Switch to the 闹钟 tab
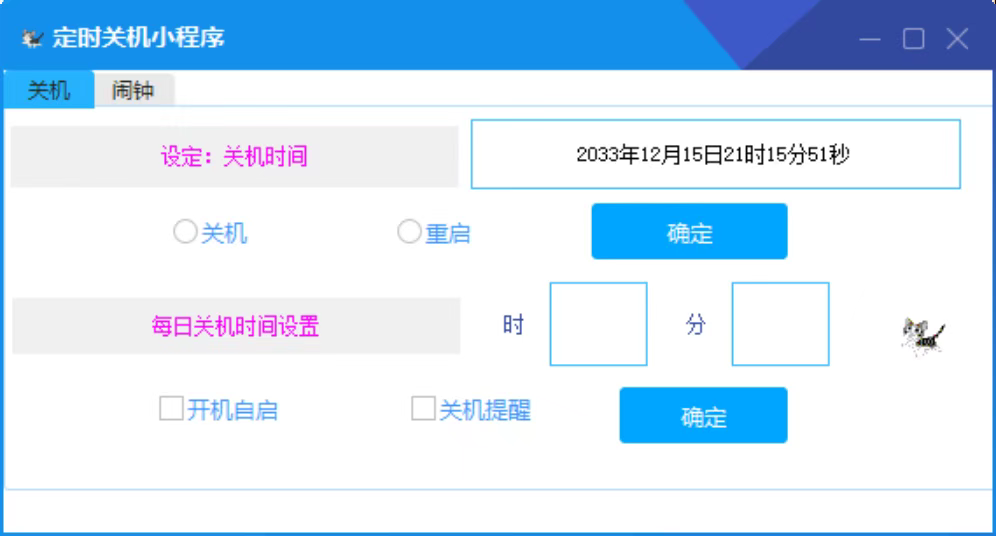Viewport: 996px width, 536px height. (133, 90)
